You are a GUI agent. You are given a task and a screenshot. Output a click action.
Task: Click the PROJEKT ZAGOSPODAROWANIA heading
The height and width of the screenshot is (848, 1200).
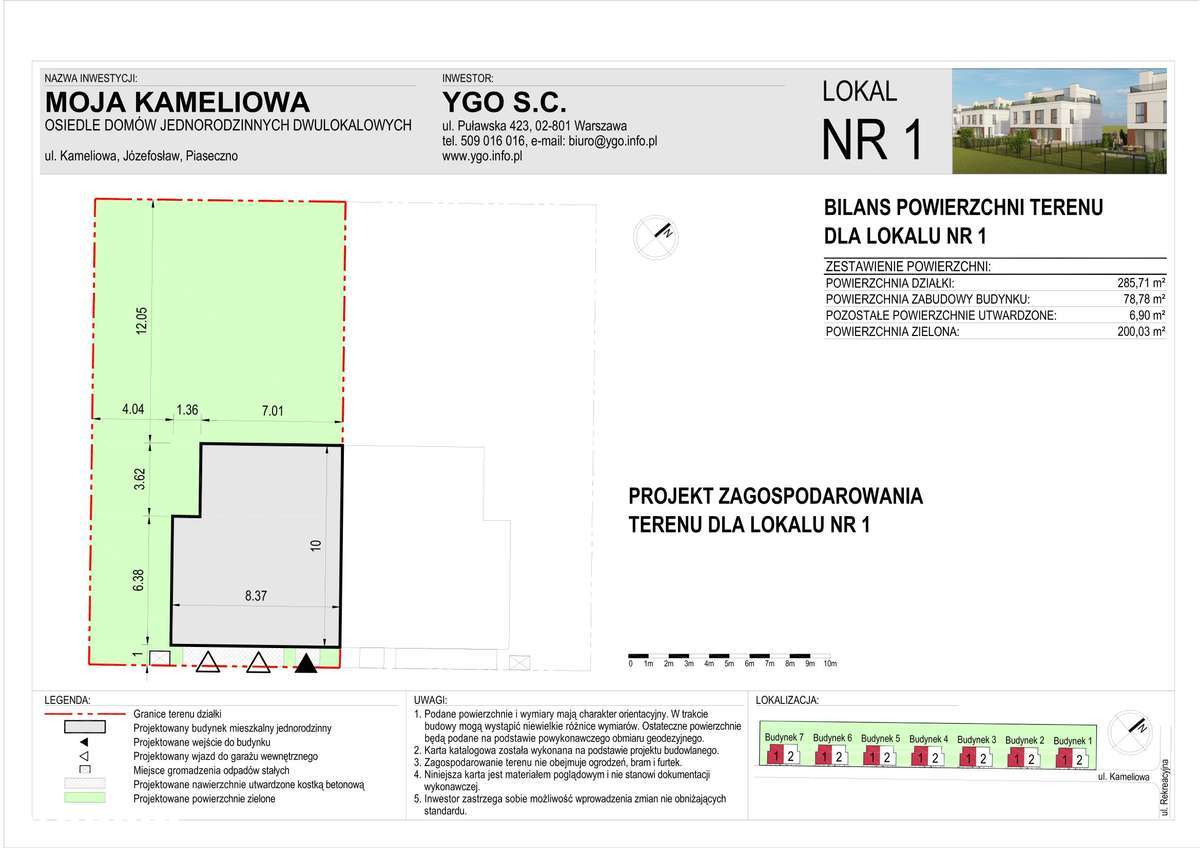[775, 496]
